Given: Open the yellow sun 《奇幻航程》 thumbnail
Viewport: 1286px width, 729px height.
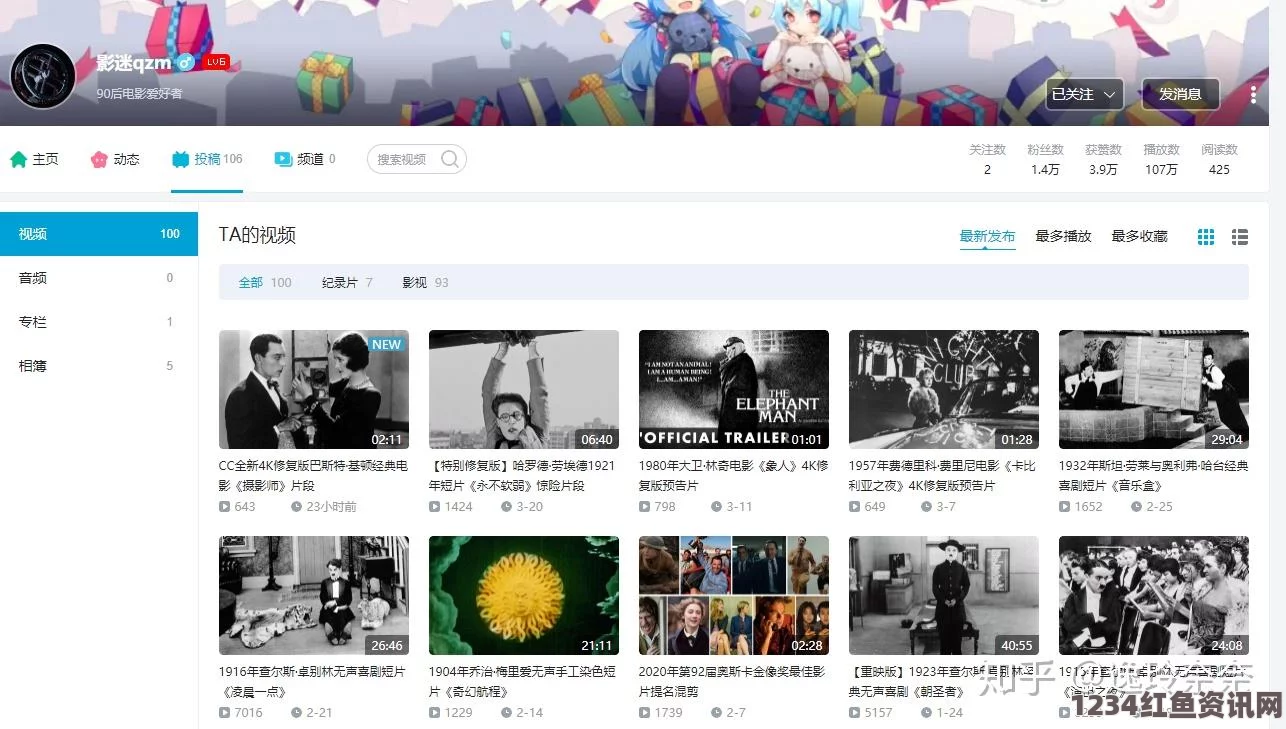Looking at the screenshot, I should click(x=524, y=595).
